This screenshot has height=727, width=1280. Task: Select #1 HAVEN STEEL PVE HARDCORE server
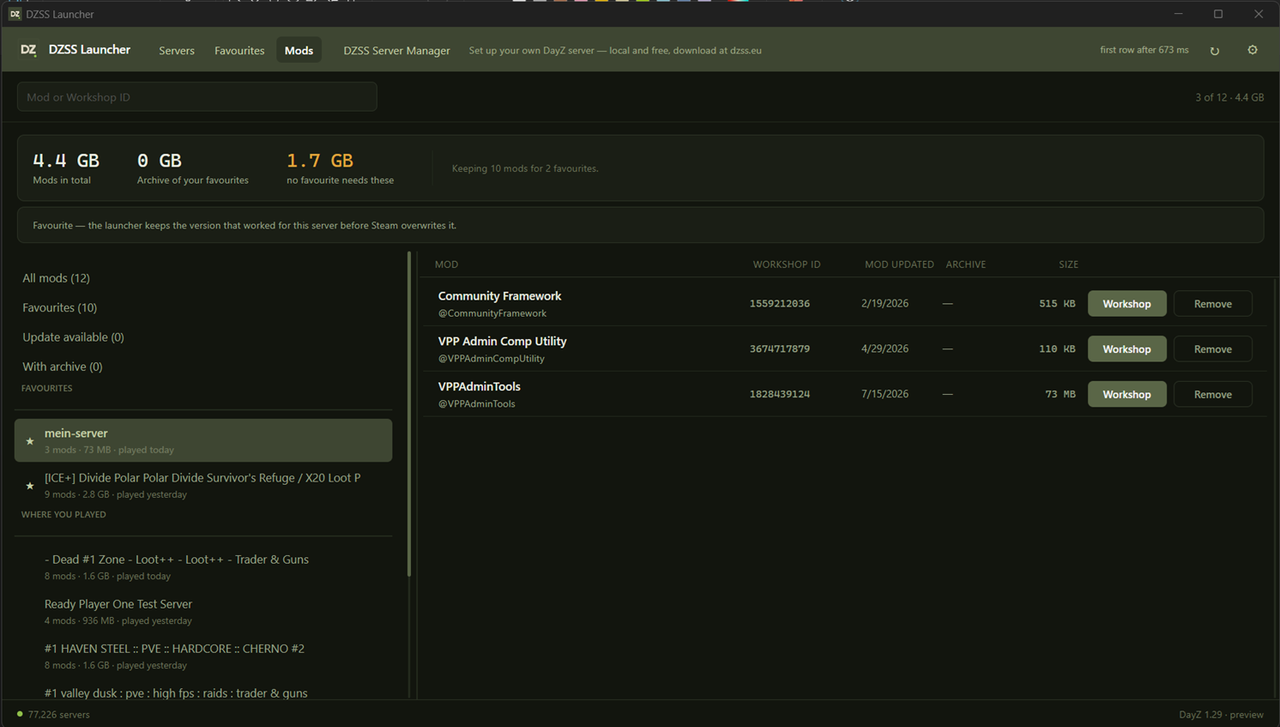pos(203,656)
